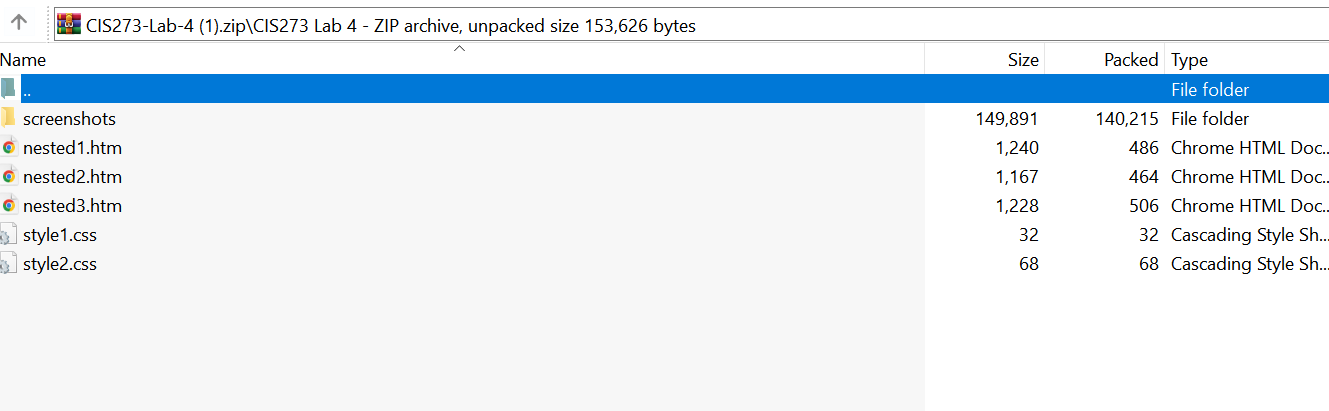Click the gear file icon beside style2.css
This screenshot has height=411, width=1329.
pos(8,265)
